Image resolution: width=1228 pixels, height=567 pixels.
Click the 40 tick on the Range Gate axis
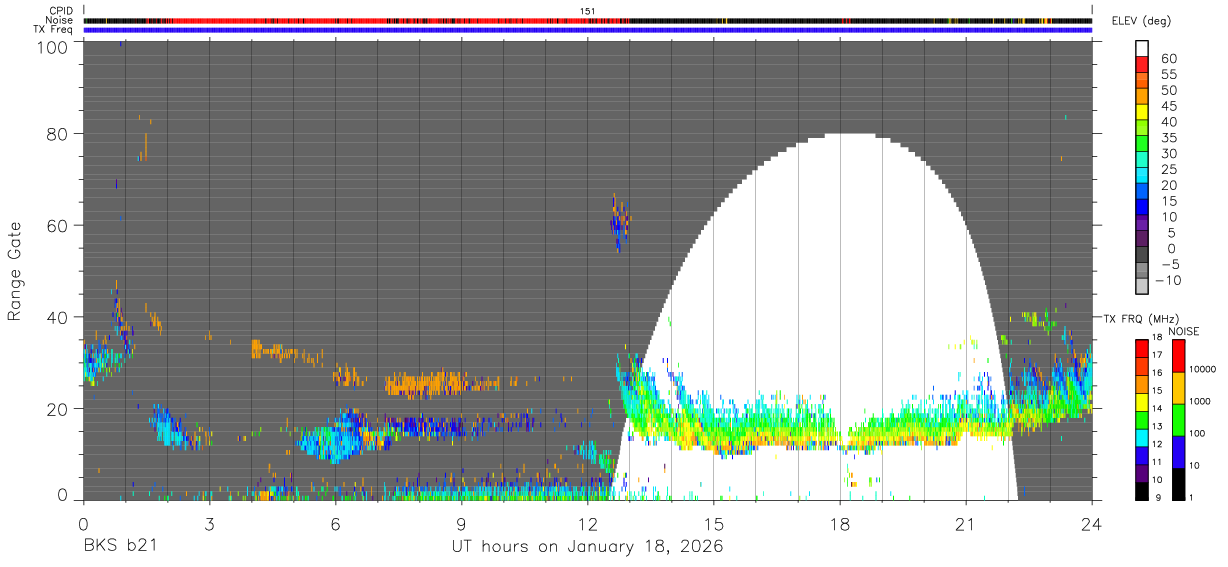59,317
